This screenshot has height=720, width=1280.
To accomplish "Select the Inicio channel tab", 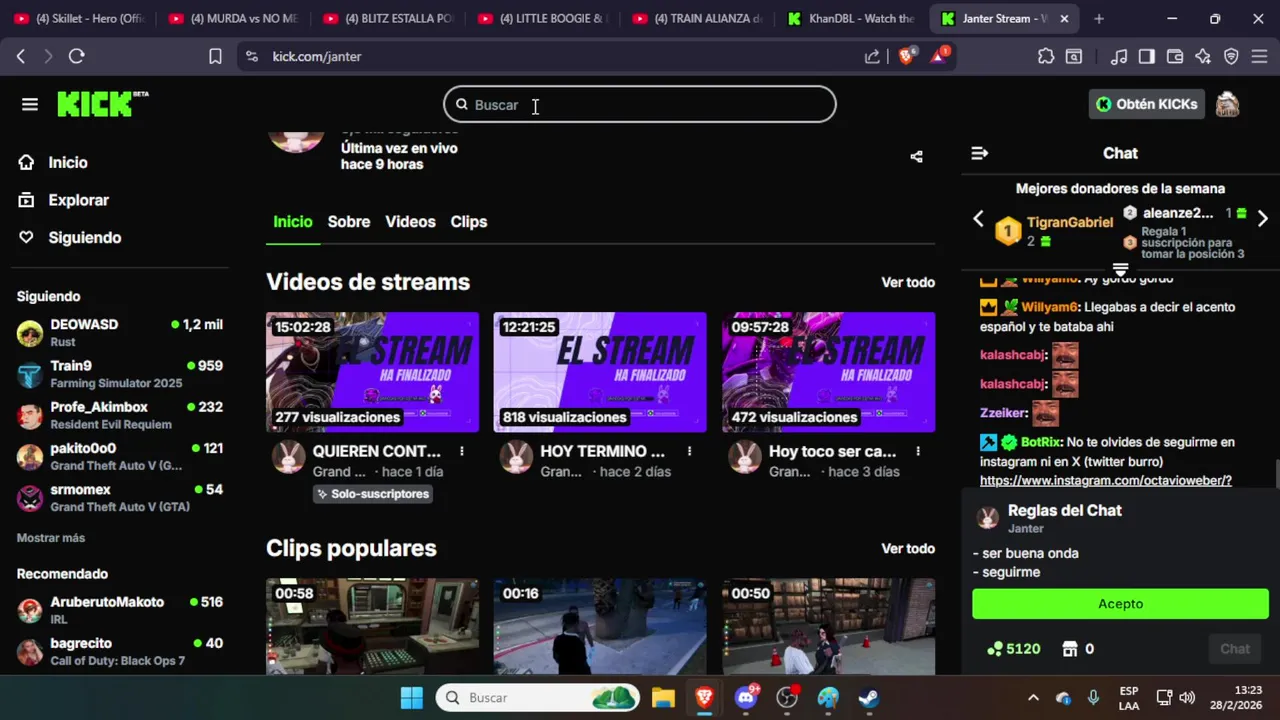I will click(x=293, y=222).
